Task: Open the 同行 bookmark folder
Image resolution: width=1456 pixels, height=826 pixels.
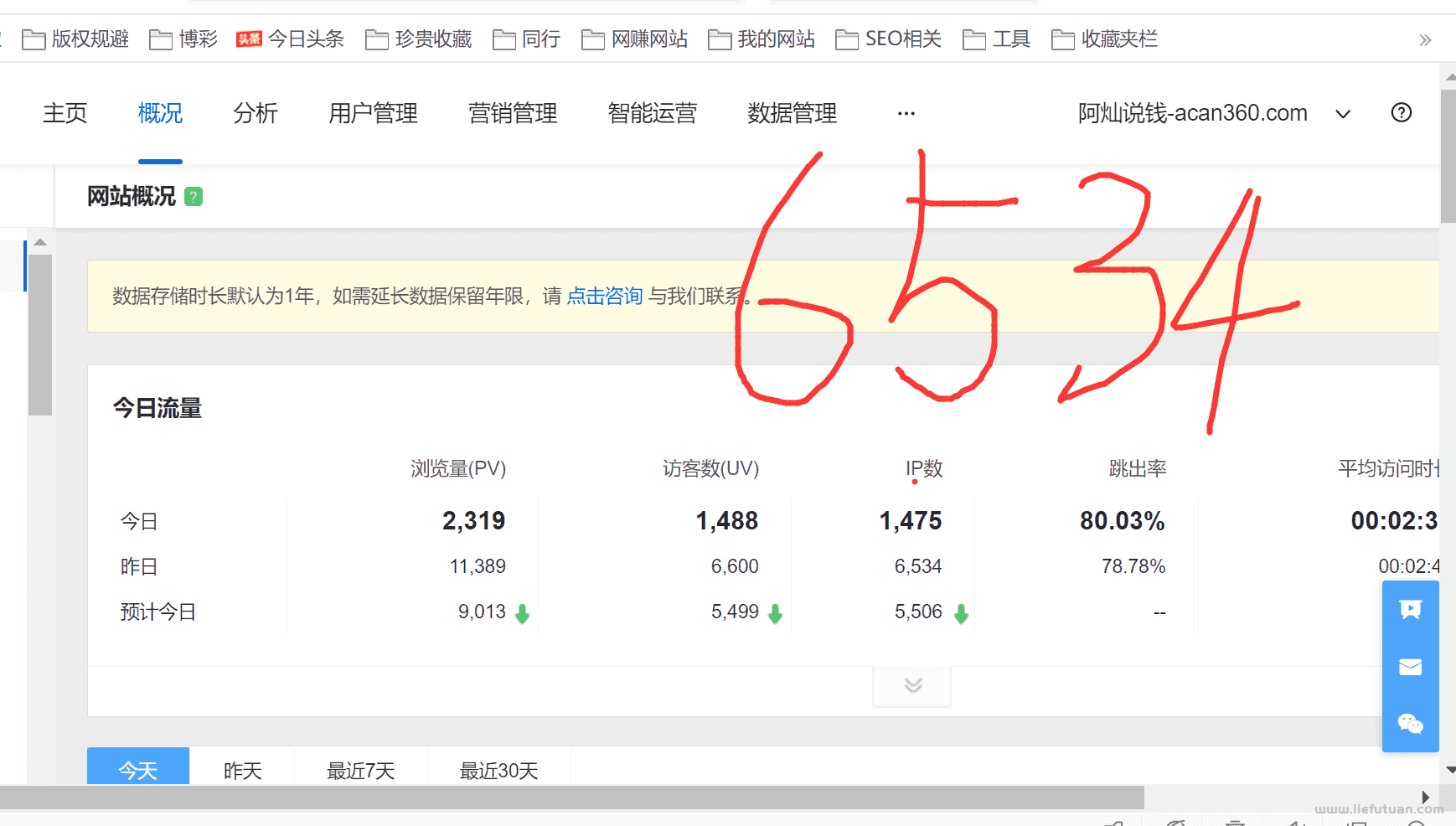Action: [526, 39]
